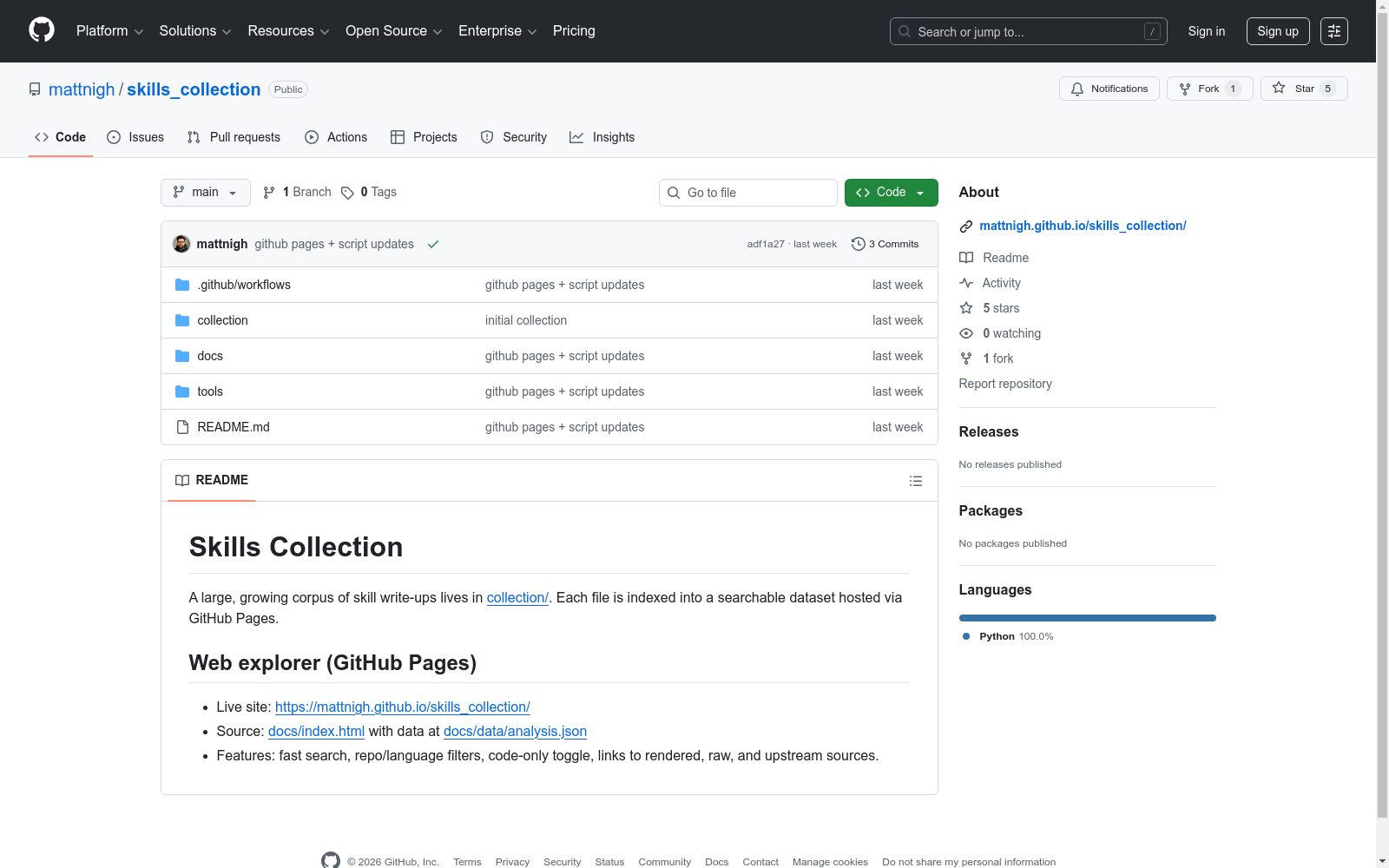The height and width of the screenshot is (868, 1389).
Task: Switch to the Actions tab
Action: point(336,137)
